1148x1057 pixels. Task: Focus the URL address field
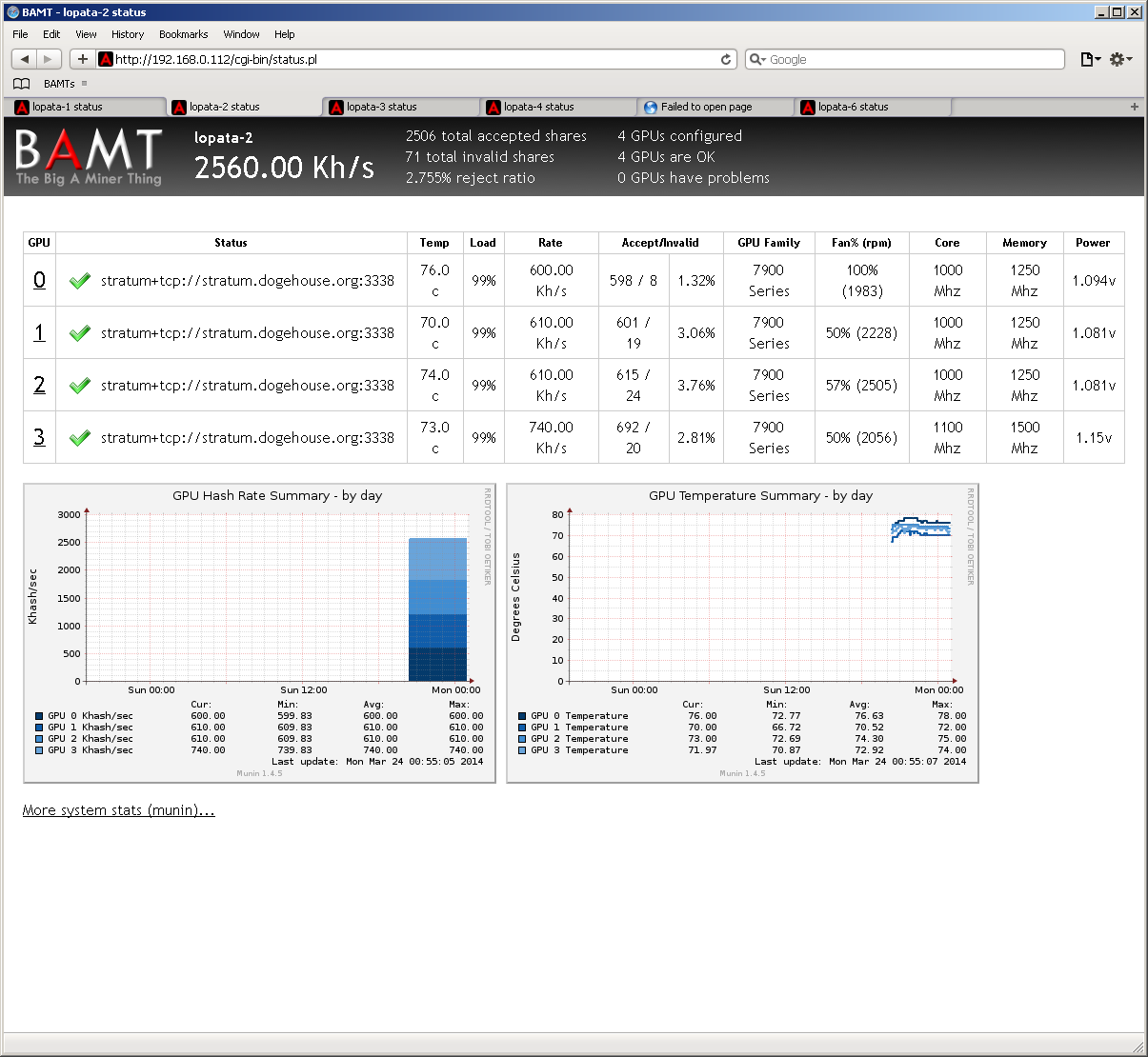415,59
